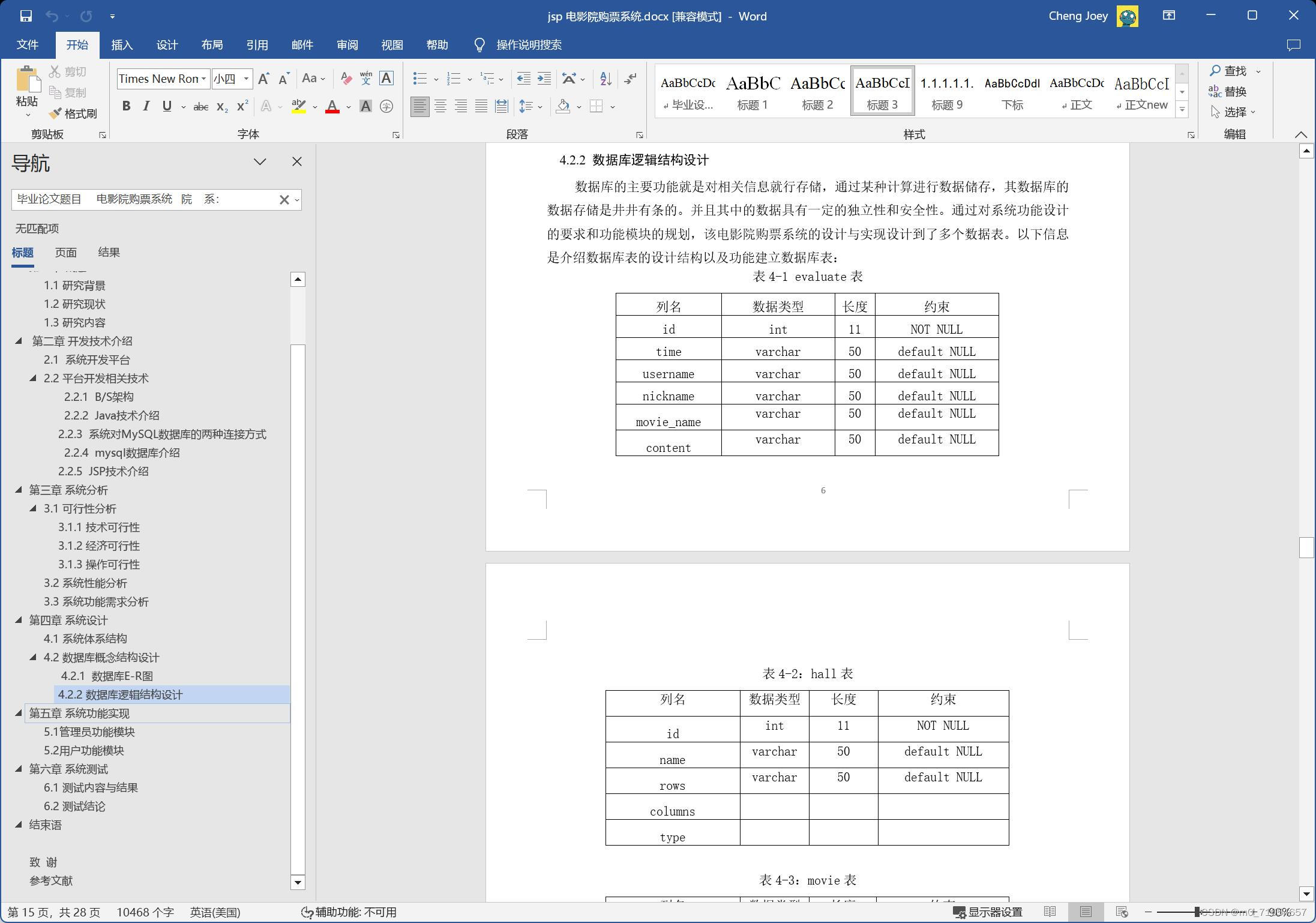The width and height of the screenshot is (1316, 923).
Task: Apply red font color
Action: click(332, 107)
